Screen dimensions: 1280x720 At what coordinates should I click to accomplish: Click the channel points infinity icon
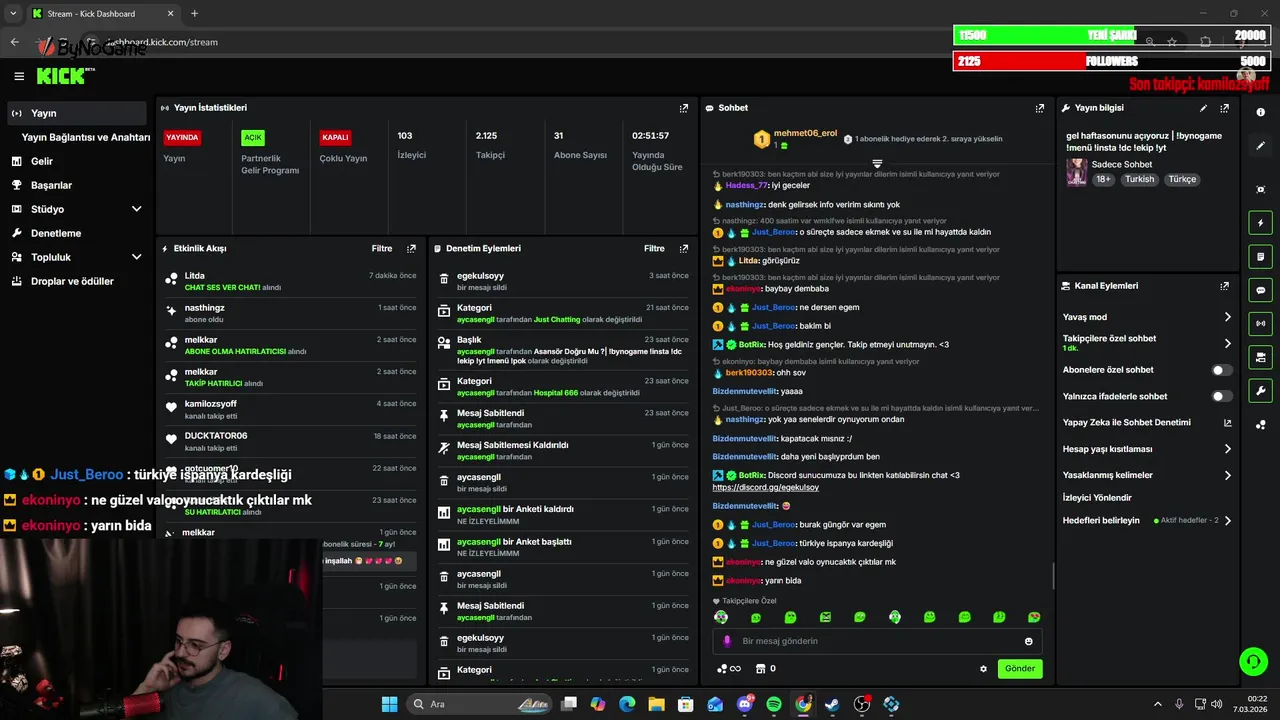729,669
